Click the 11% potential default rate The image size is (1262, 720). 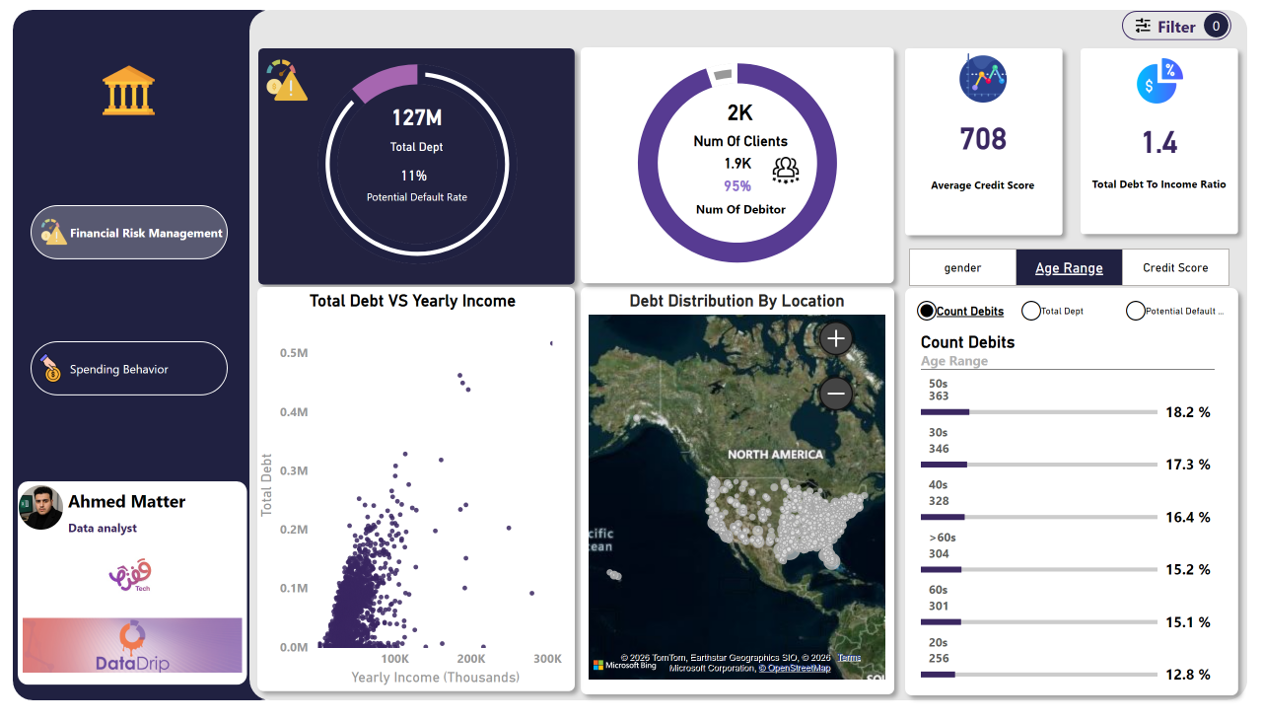pos(414,175)
